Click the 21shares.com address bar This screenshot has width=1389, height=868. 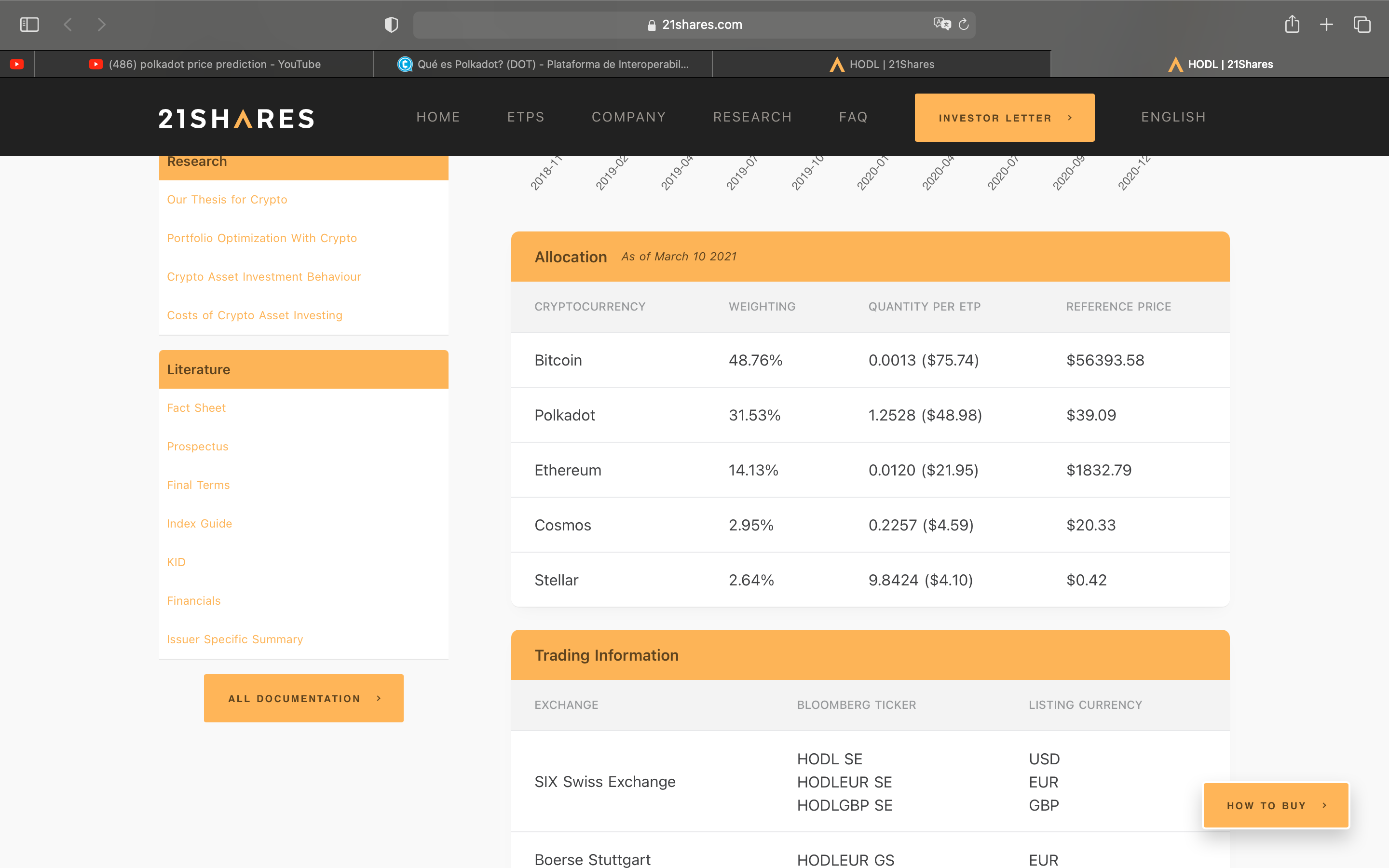coord(694,25)
